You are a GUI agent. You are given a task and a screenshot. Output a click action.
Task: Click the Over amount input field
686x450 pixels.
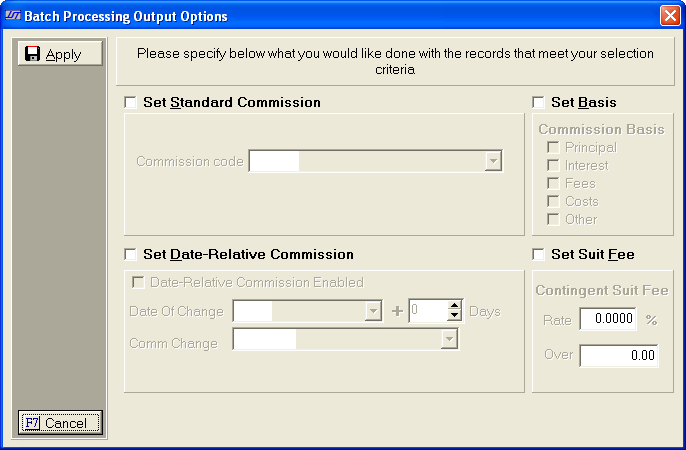point(618,355)
